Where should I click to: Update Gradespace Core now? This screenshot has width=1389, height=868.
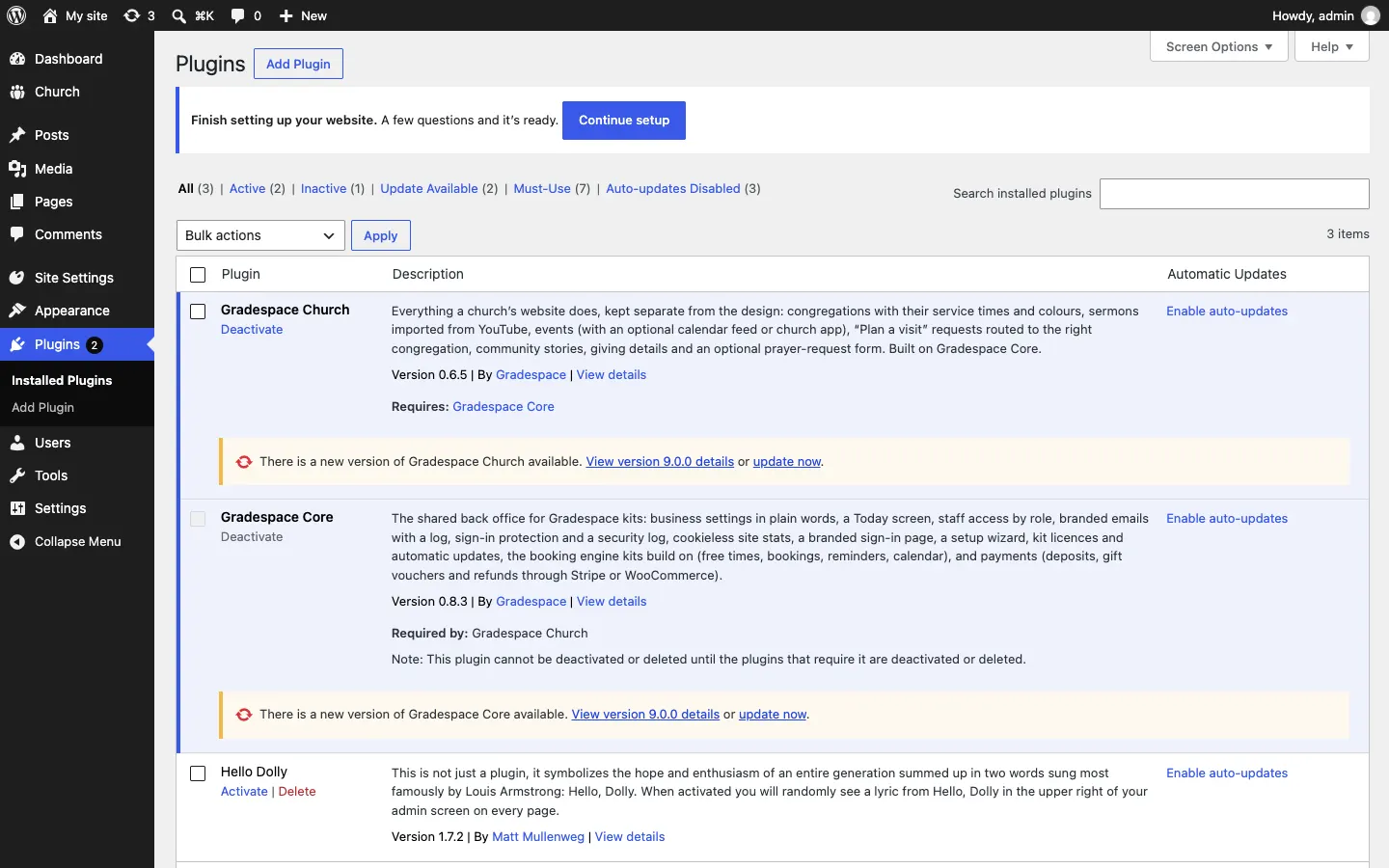773,715
